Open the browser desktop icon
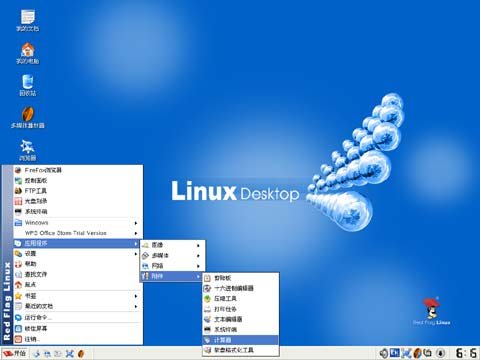The width and height of the screenshot is (480, 360). (28, 150)
